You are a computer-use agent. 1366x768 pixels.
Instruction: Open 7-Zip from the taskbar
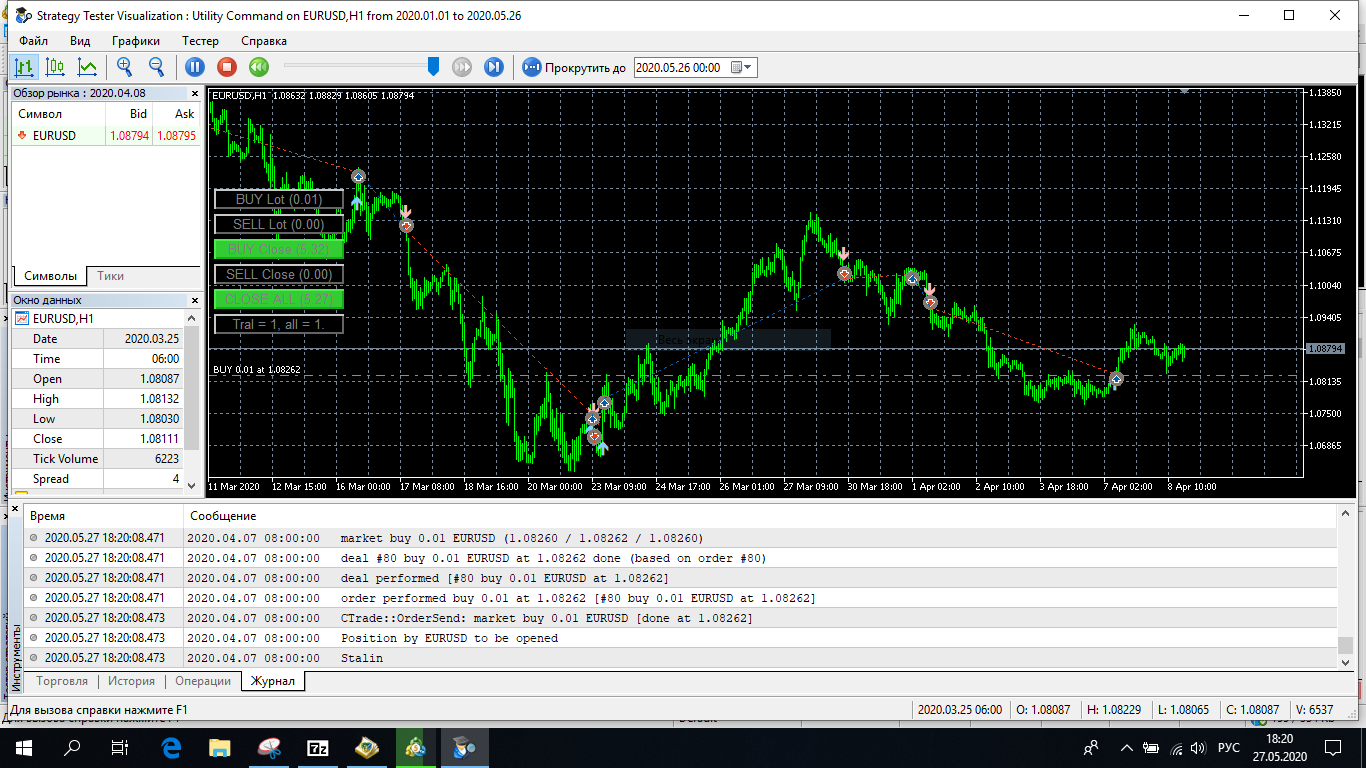[318, 747]
